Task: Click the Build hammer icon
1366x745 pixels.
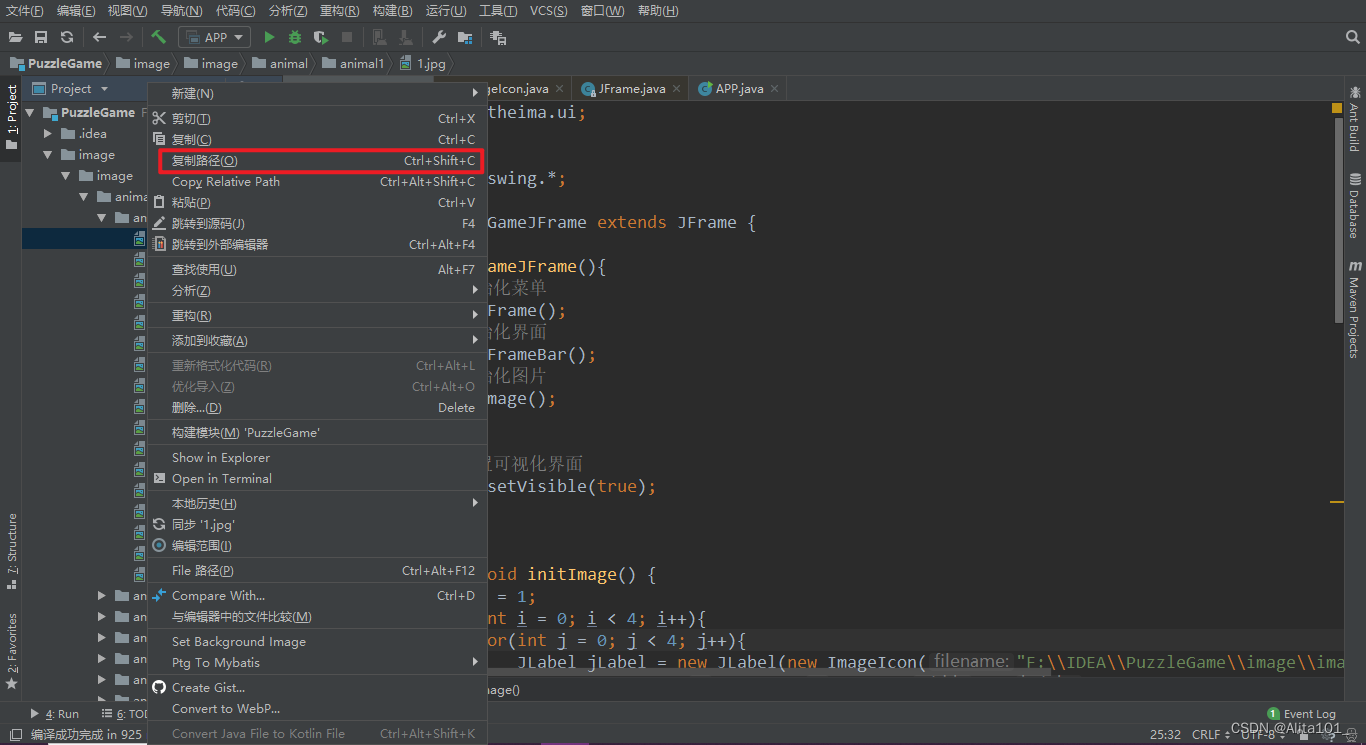Action: [158, 37]
